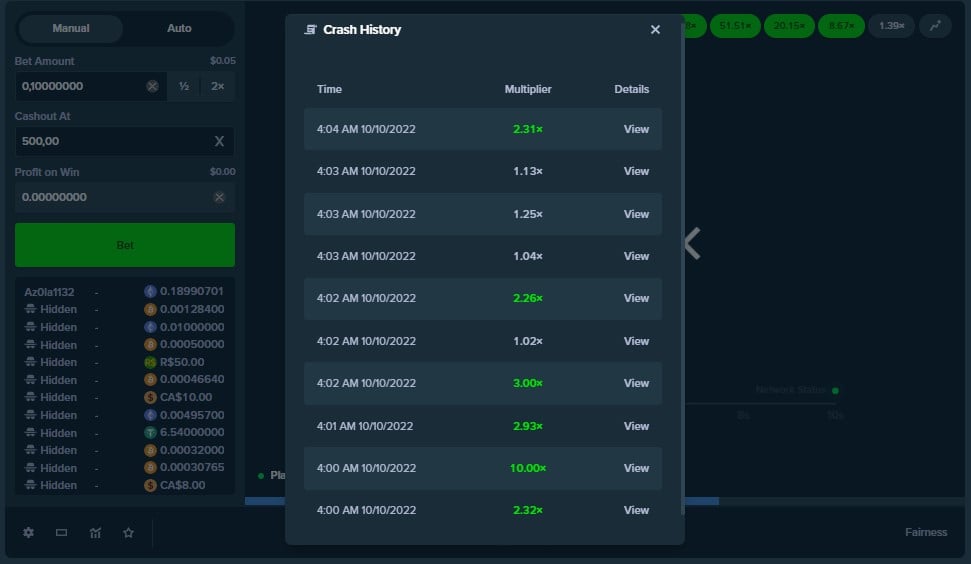Switch to Manual betting mode
Screen dimensions: 971x564
click(71, 28)
